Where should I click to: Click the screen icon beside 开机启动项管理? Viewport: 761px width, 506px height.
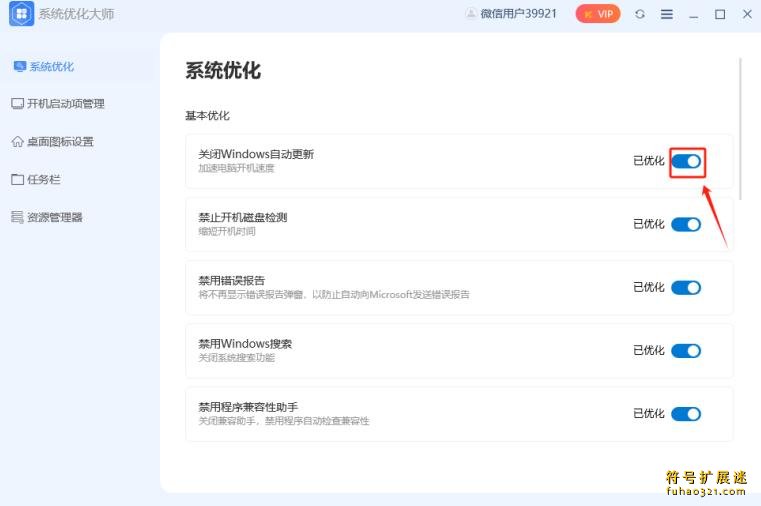coord(17,104)
